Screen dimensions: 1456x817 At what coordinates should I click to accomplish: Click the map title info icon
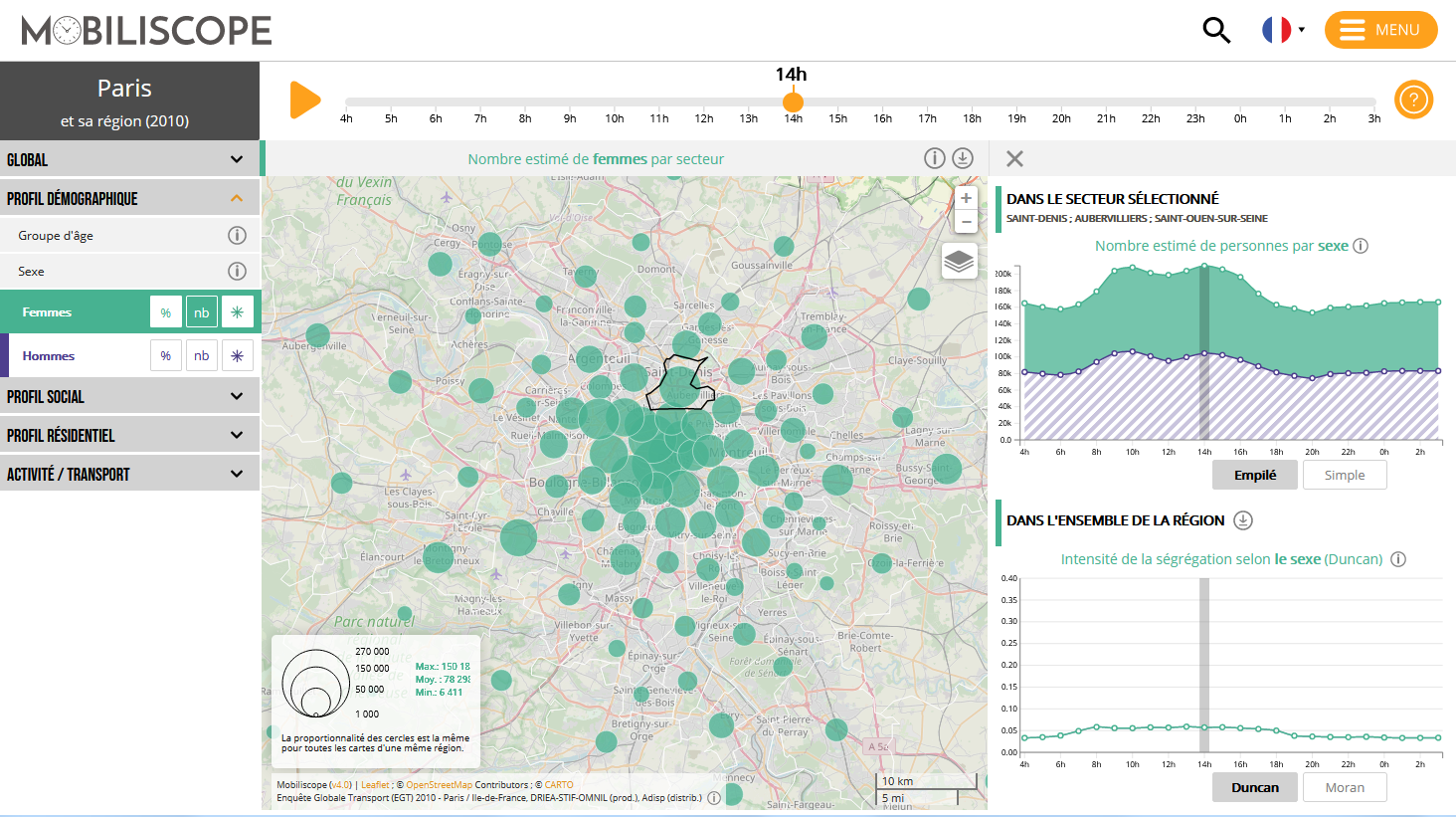point(934,158)
